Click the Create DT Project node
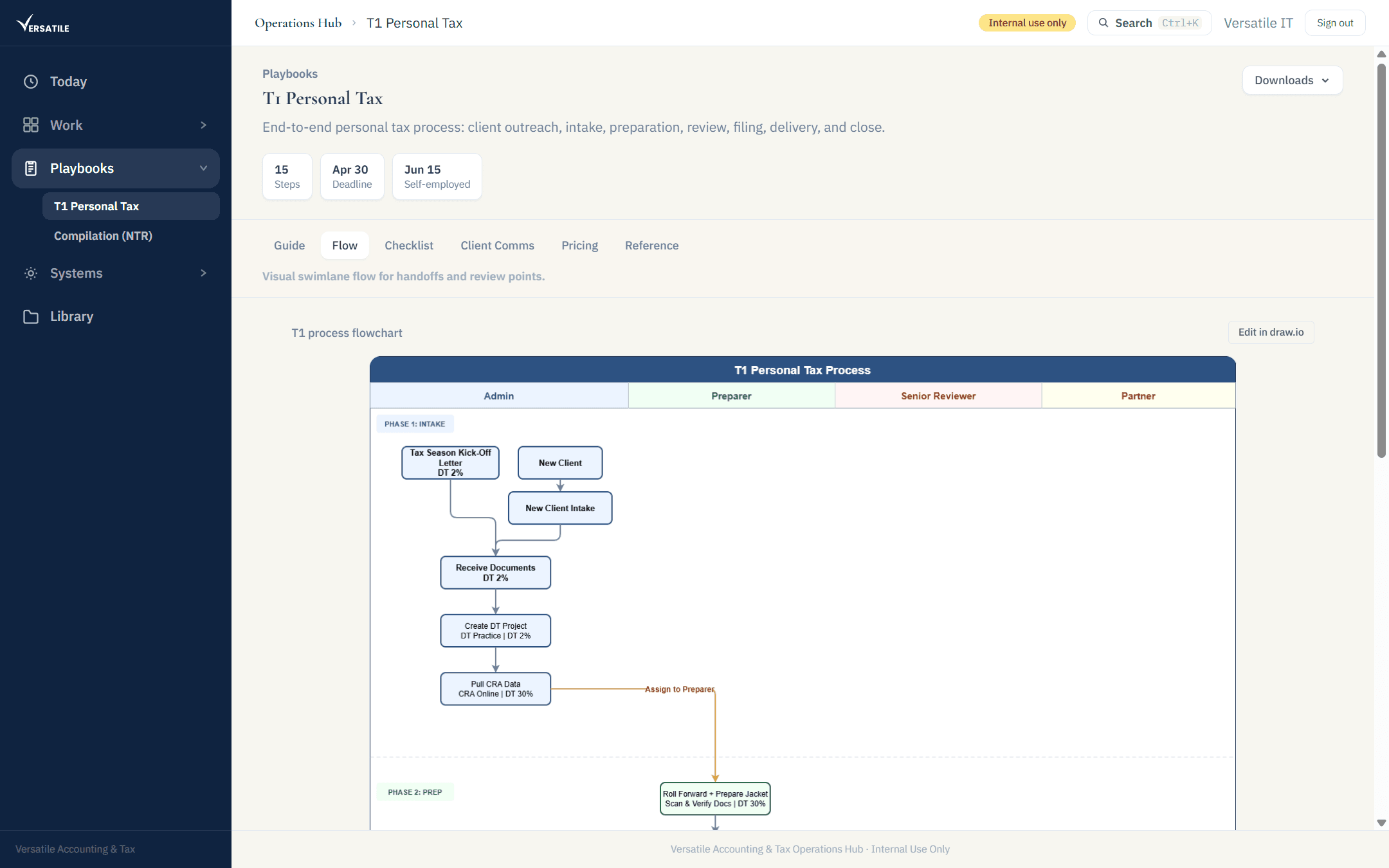The width and height of the screenshot is (1389, 868). (x=495, y=631)
